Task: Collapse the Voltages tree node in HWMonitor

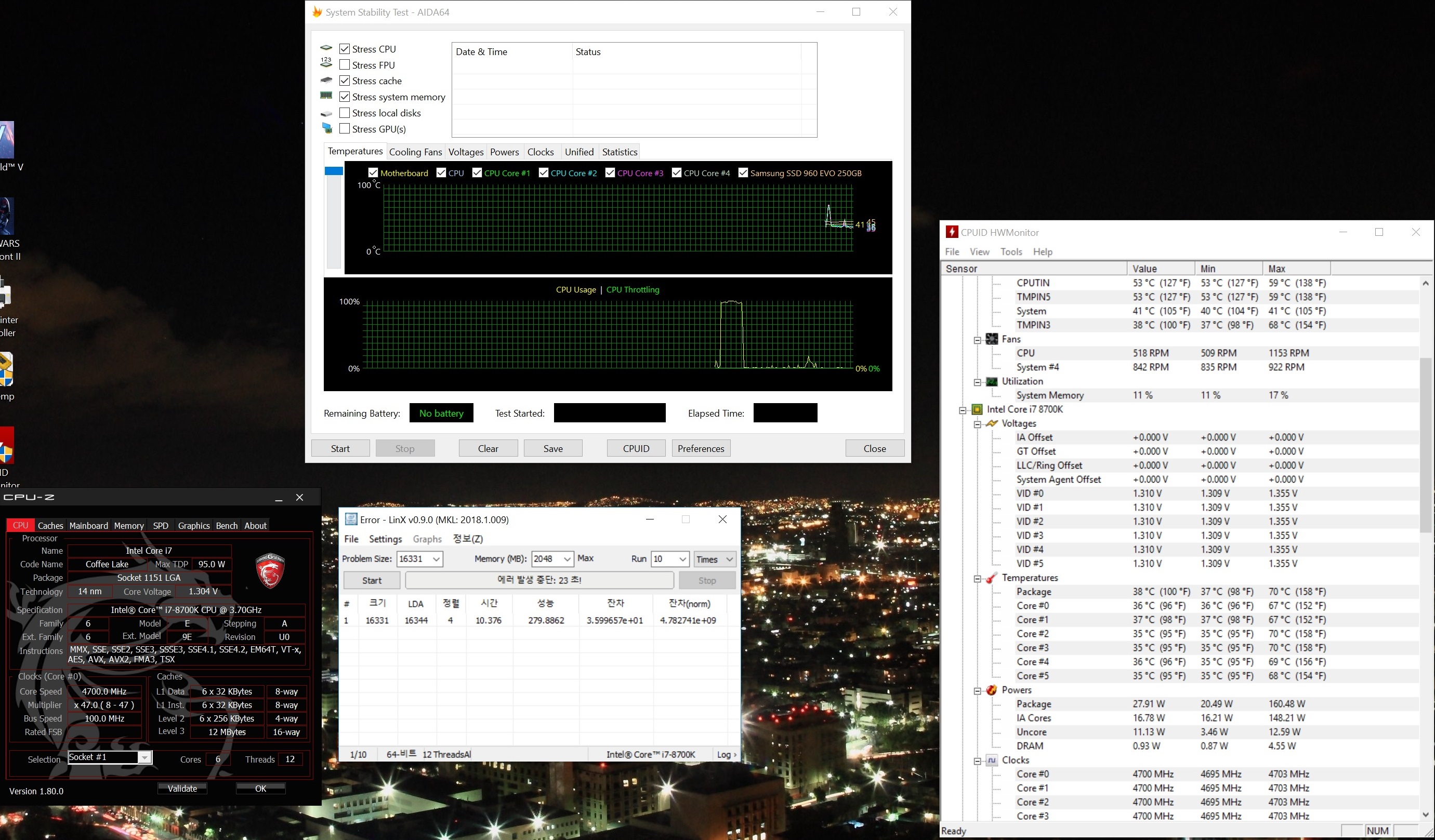Action: (x=978, y=424)
